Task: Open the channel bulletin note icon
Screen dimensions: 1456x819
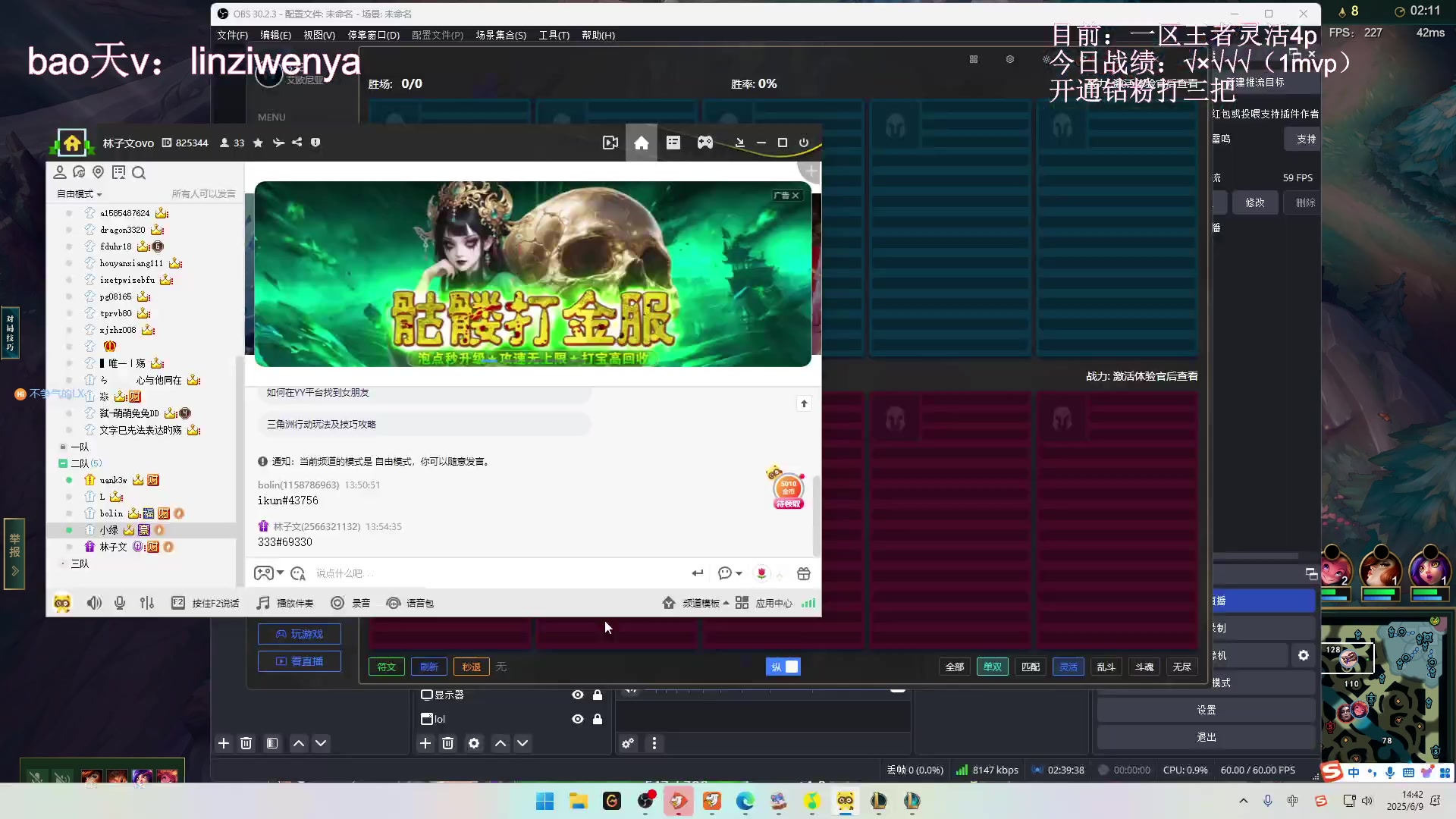Action: pyautogui.click(x=118, y=172)
